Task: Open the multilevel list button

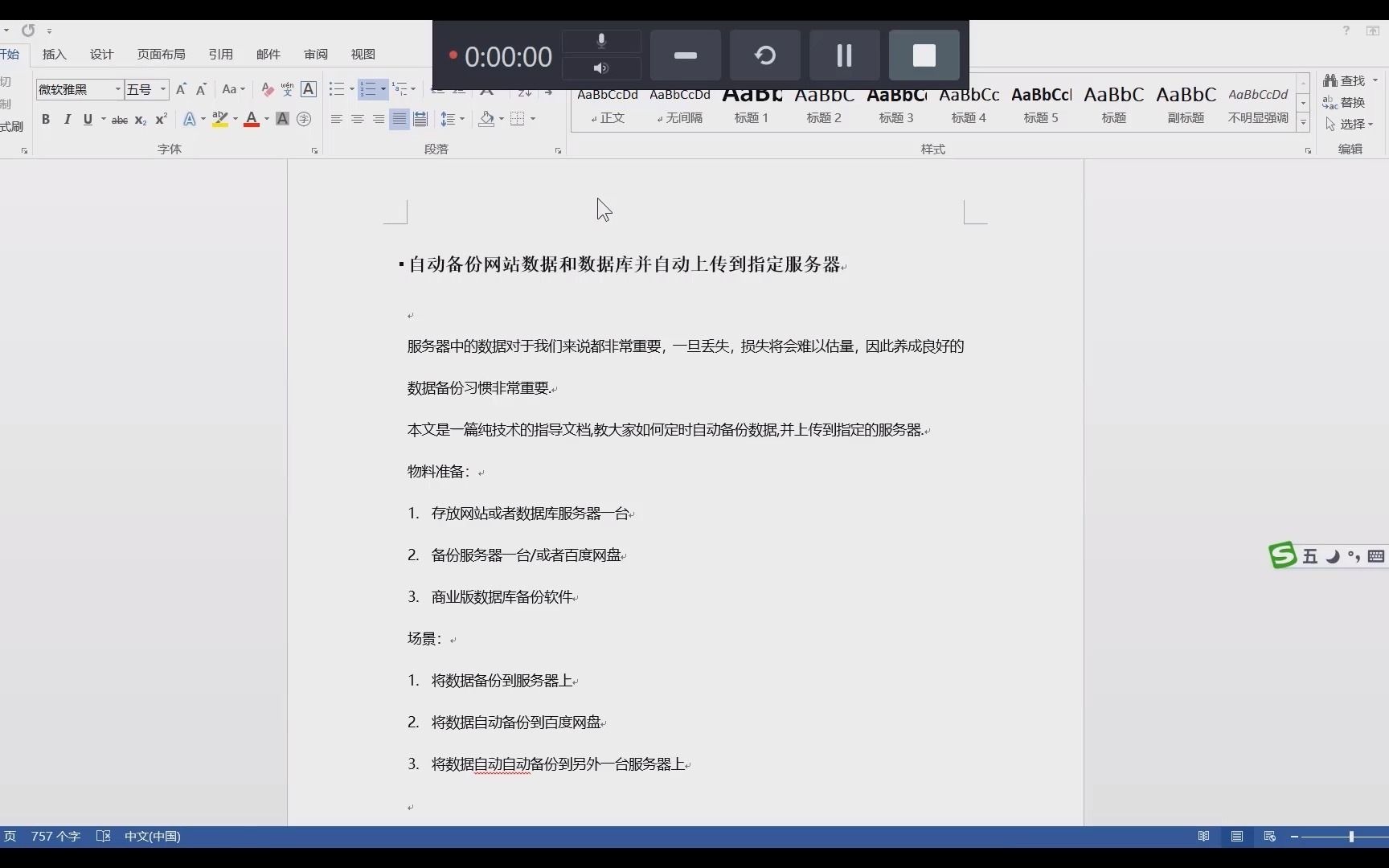Action: click(x=399, y=89)
